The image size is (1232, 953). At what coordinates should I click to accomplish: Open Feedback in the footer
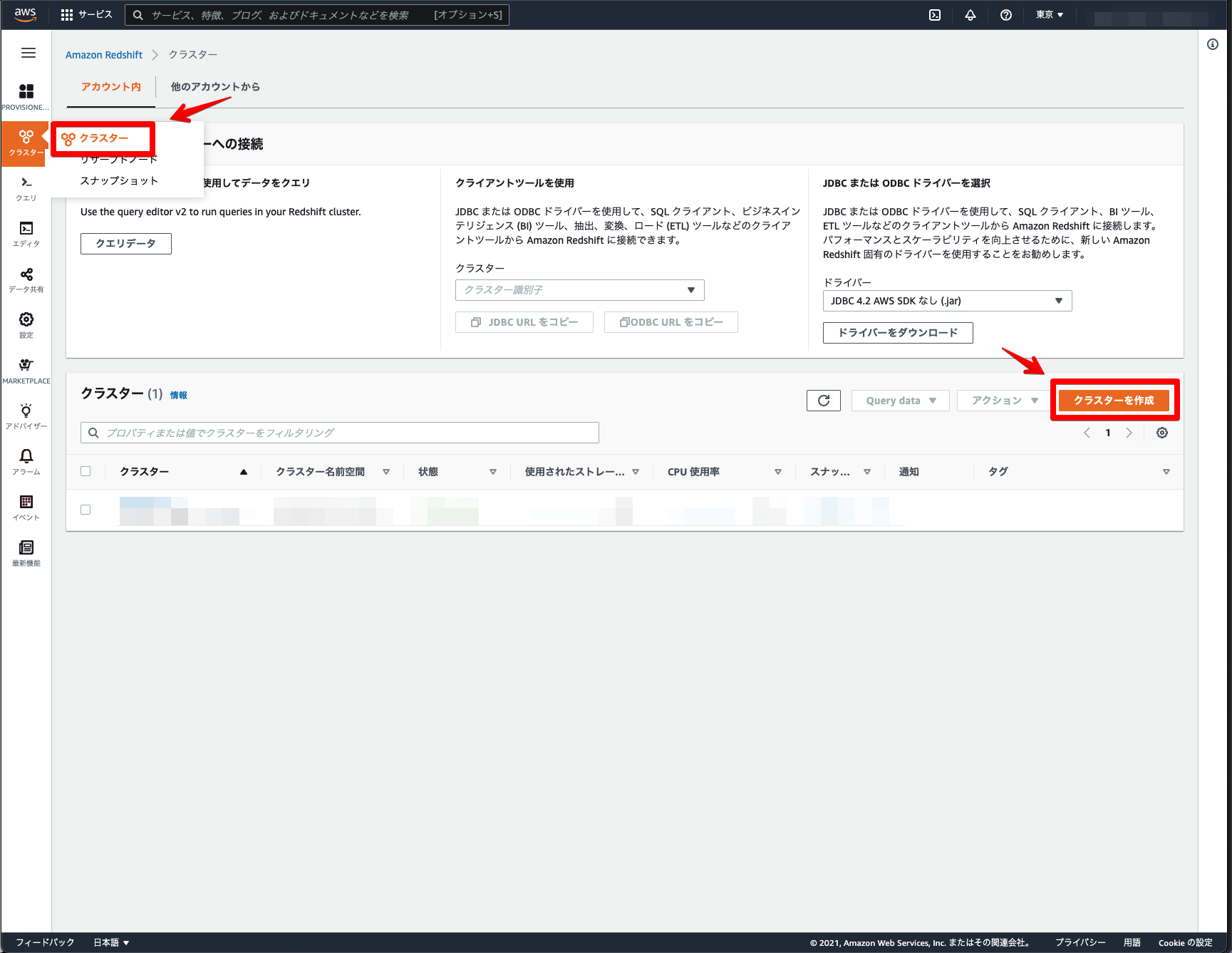coord(45,942)
